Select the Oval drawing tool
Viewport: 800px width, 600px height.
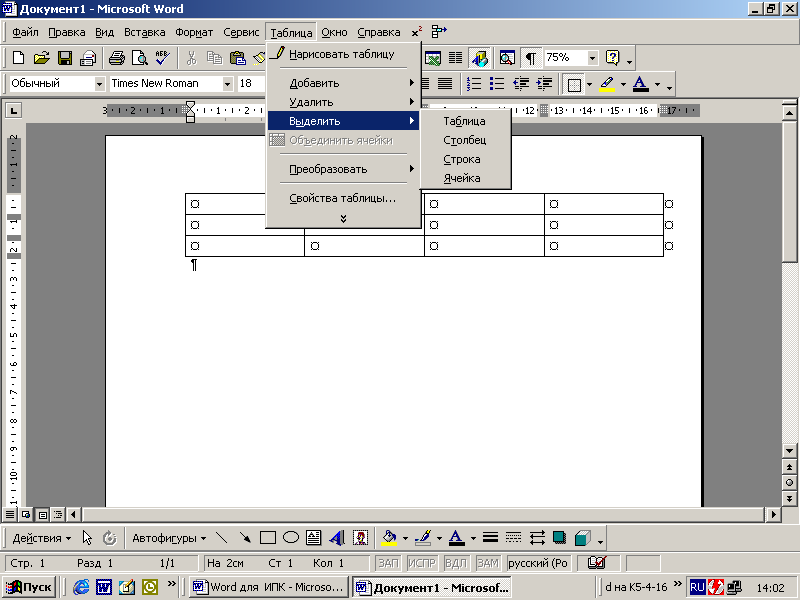(291, 537)
